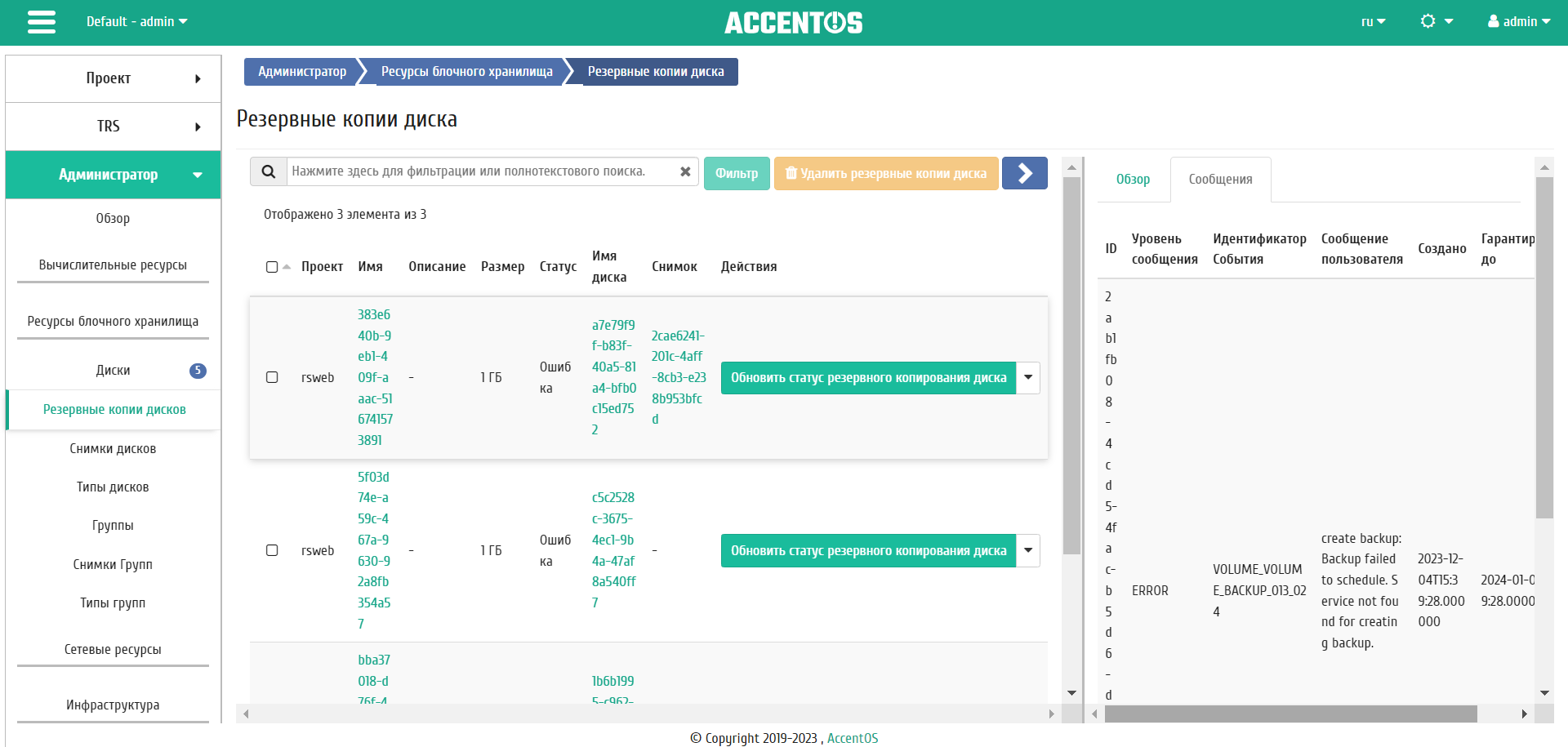
Task: Open Диски in the sidebar
Action: 113,371
